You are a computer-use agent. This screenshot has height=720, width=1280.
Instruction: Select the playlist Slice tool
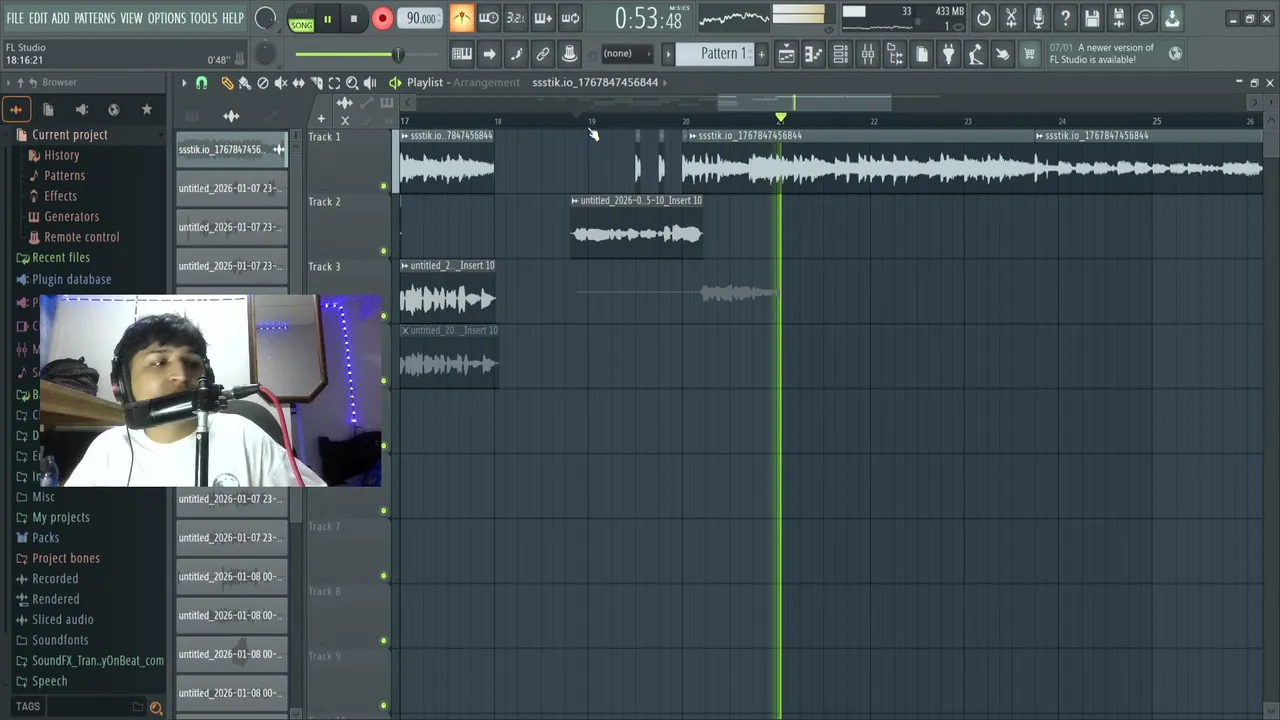pyautogui.click(x=317, y=83)
